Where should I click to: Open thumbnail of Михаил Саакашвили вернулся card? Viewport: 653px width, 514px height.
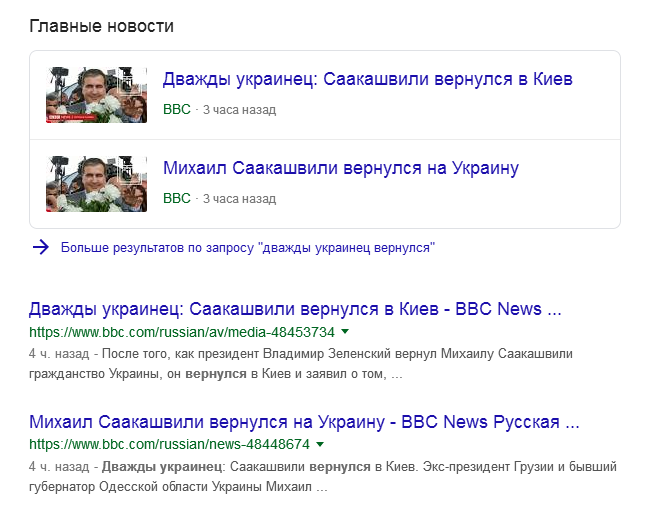(x=97, y=184)
